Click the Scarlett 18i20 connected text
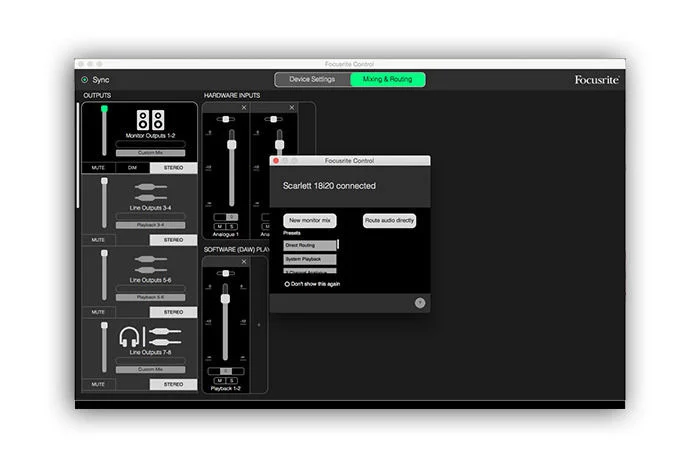Image resolution: width=700 pixels, height=471 pixels. click(329, 186)
